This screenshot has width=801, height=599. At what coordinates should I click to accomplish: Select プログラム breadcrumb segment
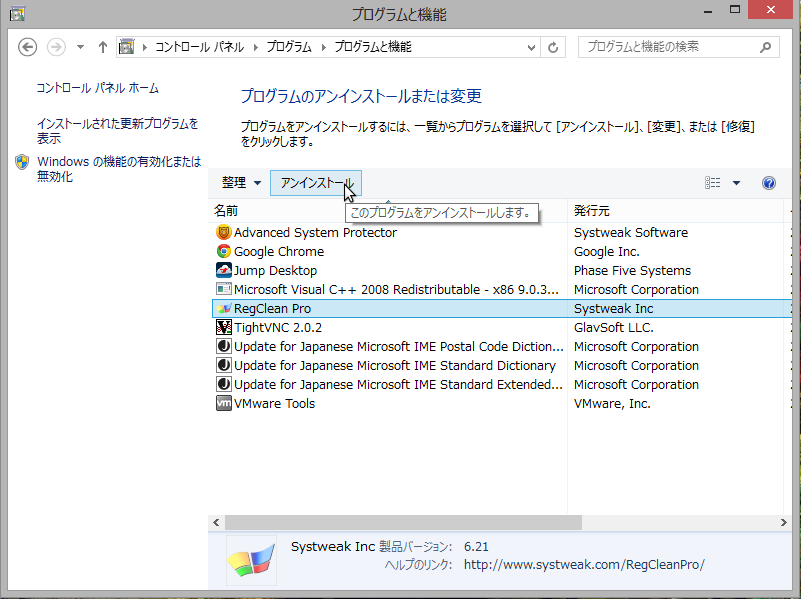point(289,47)
